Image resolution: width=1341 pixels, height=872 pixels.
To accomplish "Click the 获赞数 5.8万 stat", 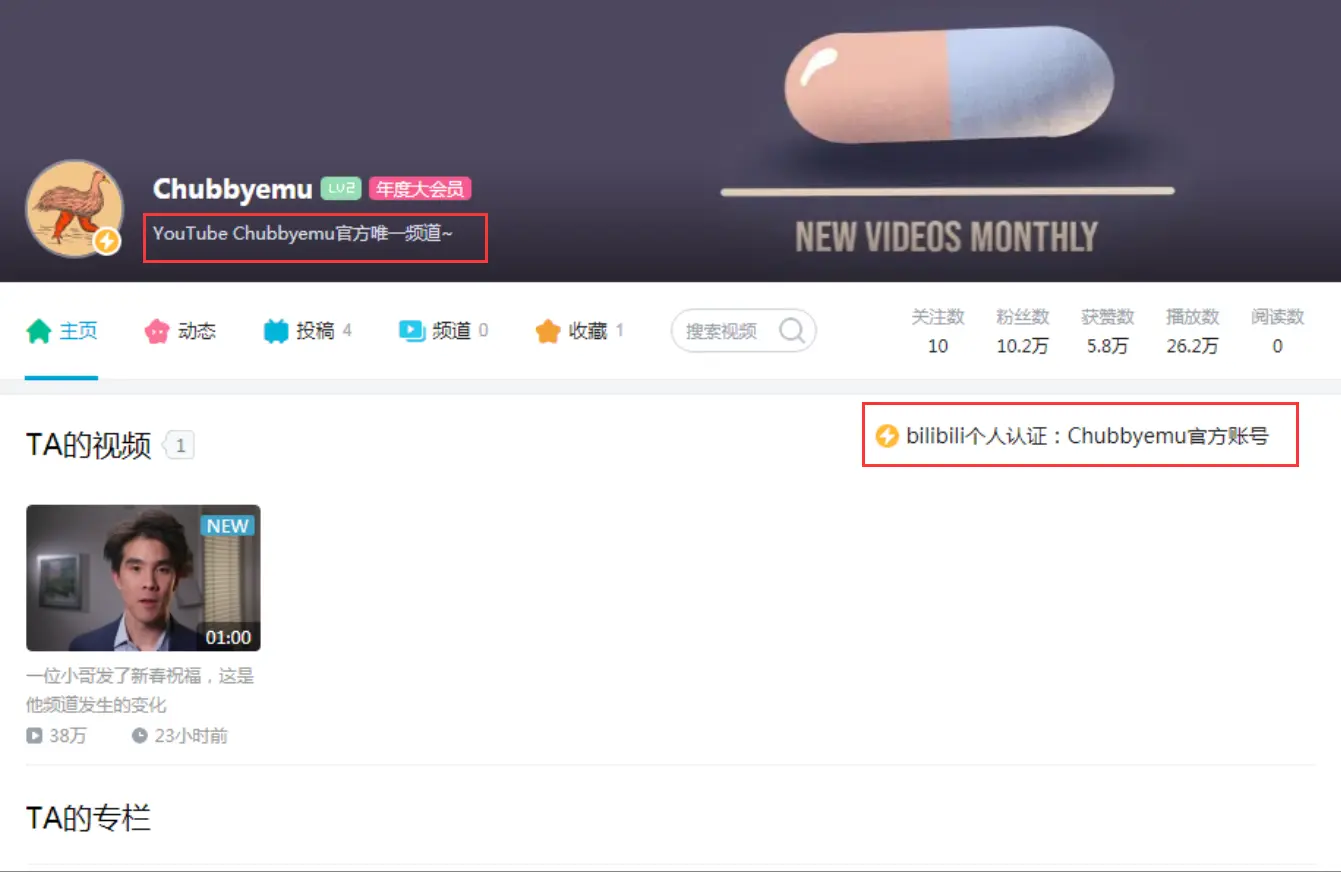I will (x=1108, y=331).
